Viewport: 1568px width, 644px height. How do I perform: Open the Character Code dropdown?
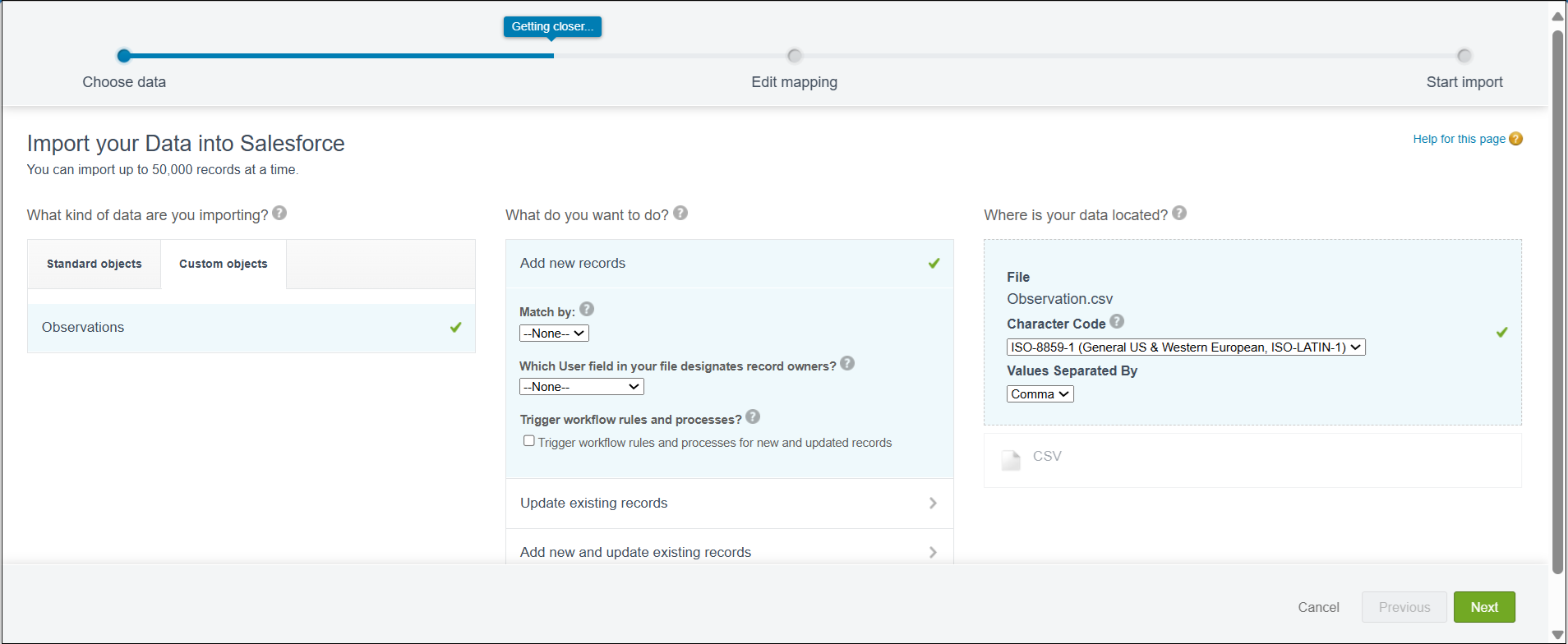[x=1186, y=347]
